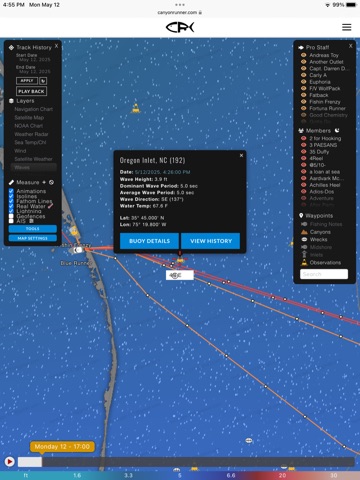
Task: Select the Sea Temp/Chl layer
Action: (x=30, y=143)
